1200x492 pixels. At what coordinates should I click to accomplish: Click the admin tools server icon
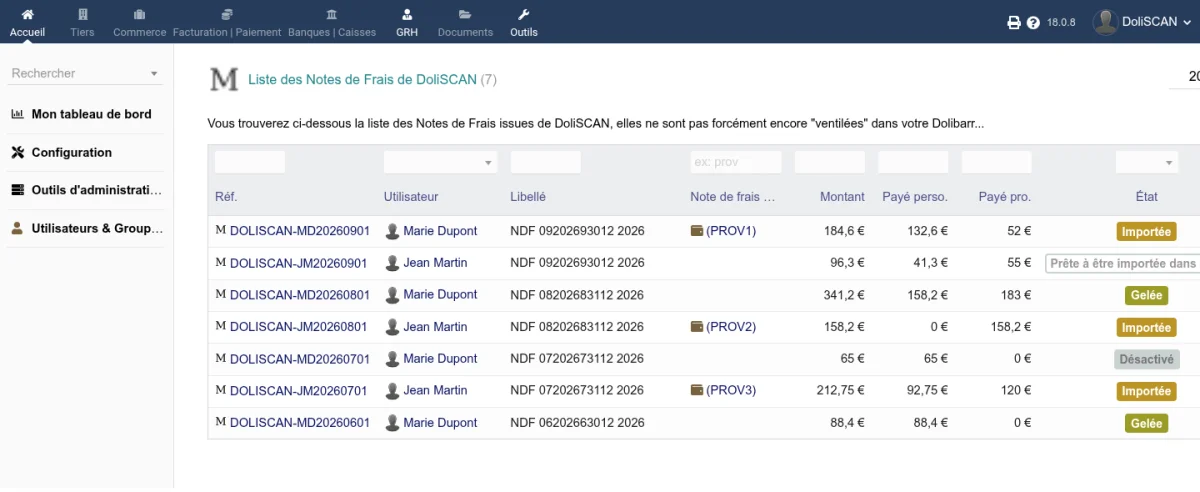coord(17,190)
